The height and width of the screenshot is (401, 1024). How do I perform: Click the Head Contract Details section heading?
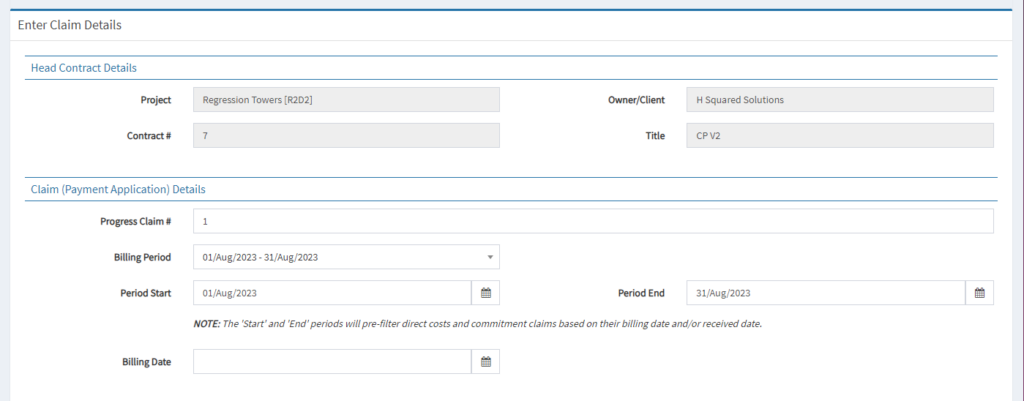tap(84, 68)
